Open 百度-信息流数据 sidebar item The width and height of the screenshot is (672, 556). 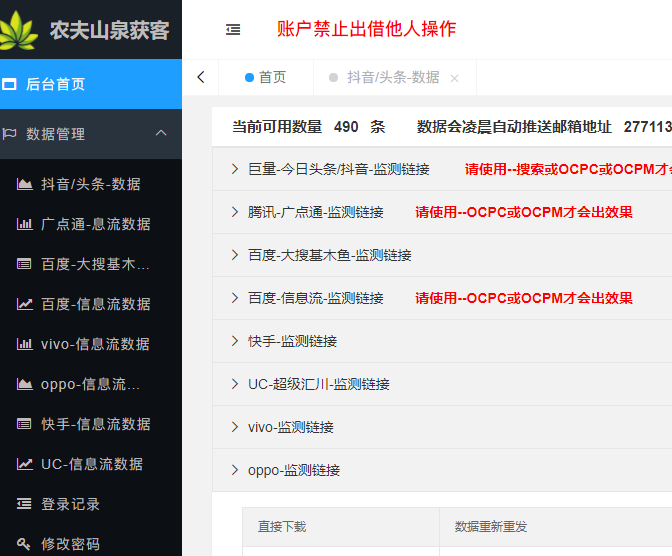95,304
